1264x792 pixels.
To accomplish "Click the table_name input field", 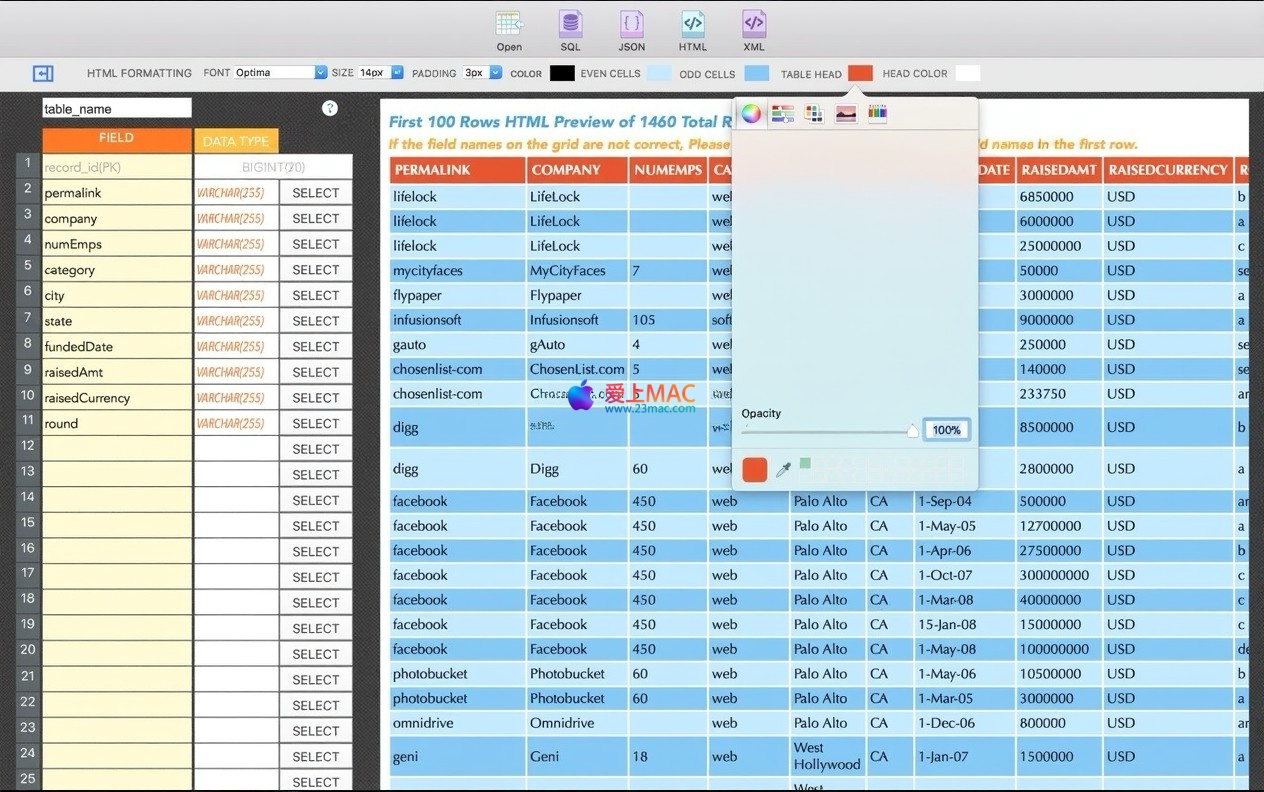I will [x=116, y=108].
